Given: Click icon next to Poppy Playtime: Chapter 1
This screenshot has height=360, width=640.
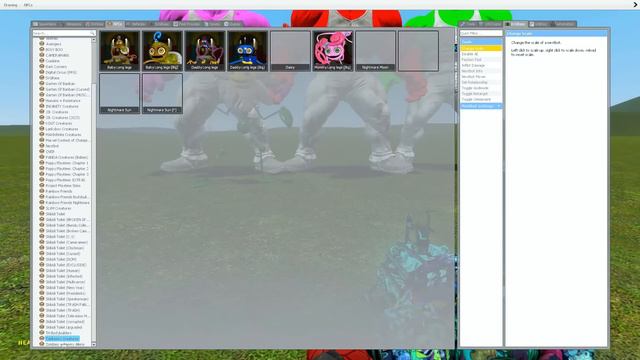Looking at the screenshot, I should click(x=42, y=162).
